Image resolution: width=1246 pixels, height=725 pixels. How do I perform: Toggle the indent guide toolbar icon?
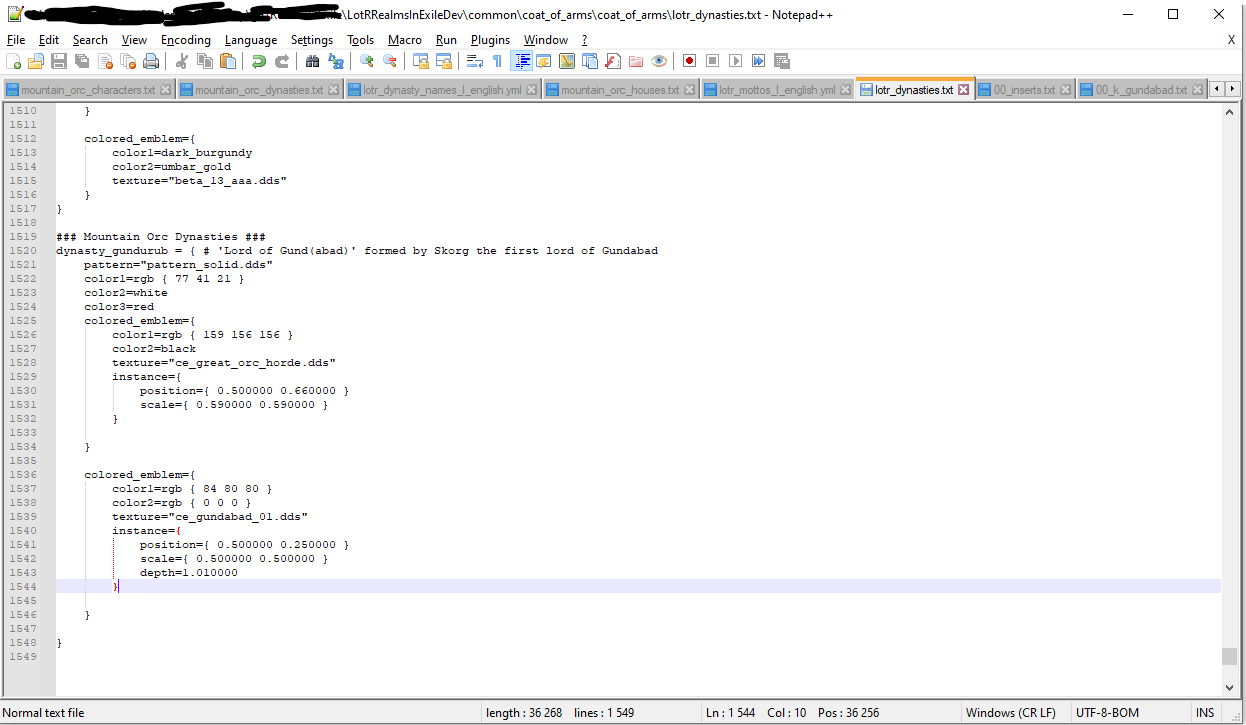click(x=521, y=61)
